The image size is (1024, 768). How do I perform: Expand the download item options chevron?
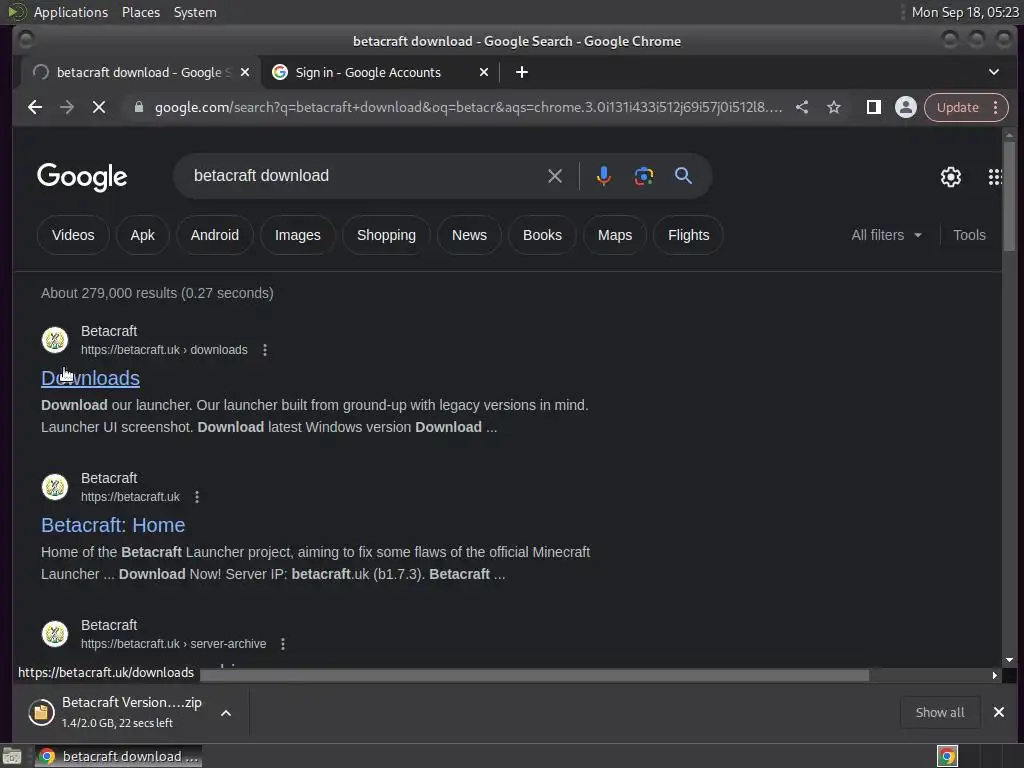[x=226, y=713]
